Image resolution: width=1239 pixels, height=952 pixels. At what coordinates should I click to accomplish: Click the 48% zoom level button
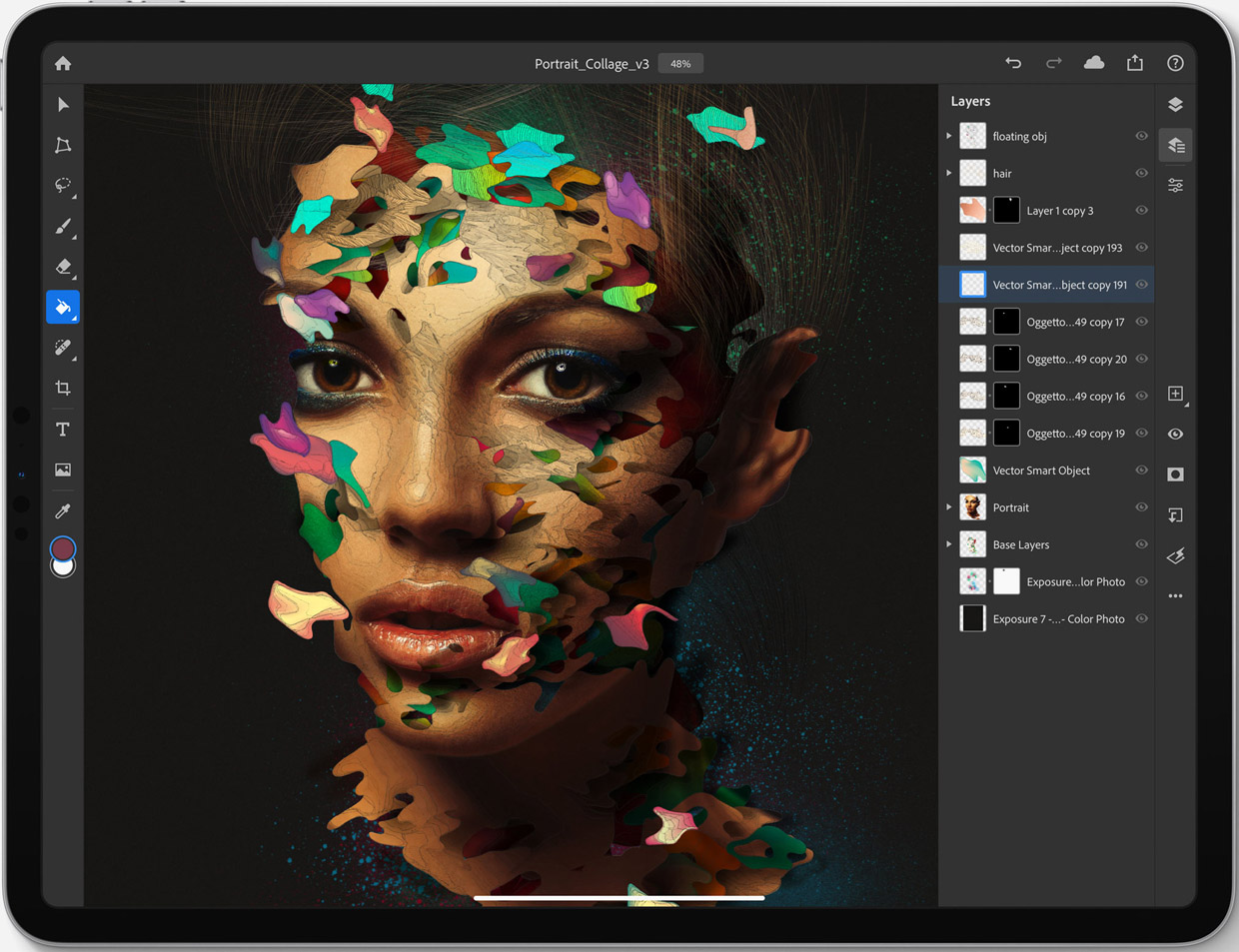click(680, 64)
